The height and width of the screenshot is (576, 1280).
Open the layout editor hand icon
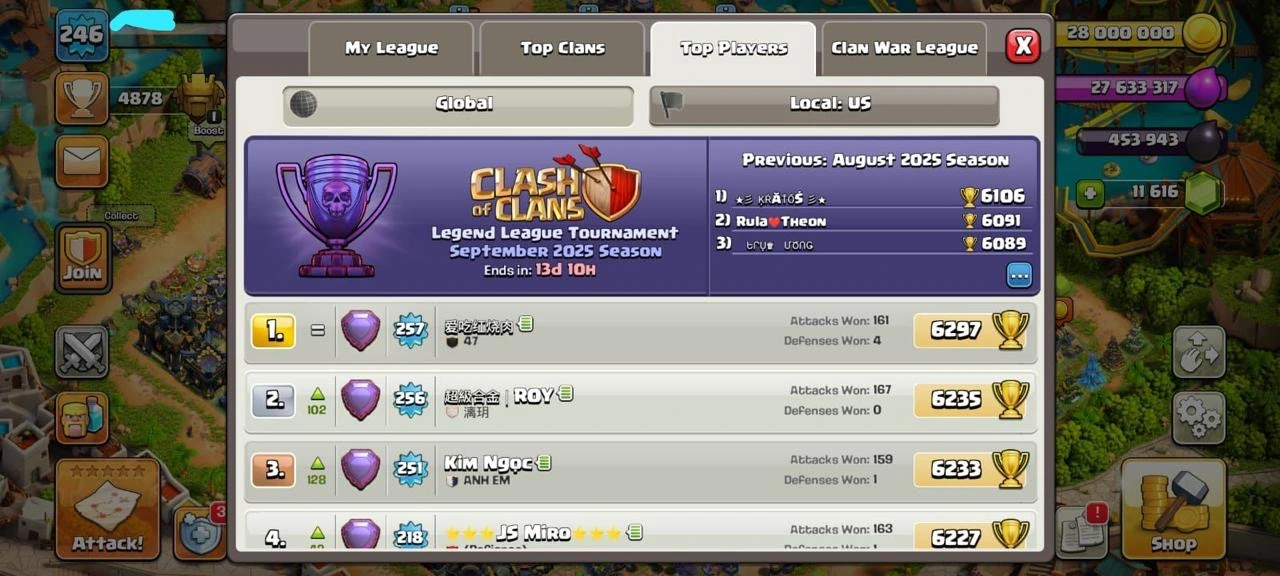1198,352
